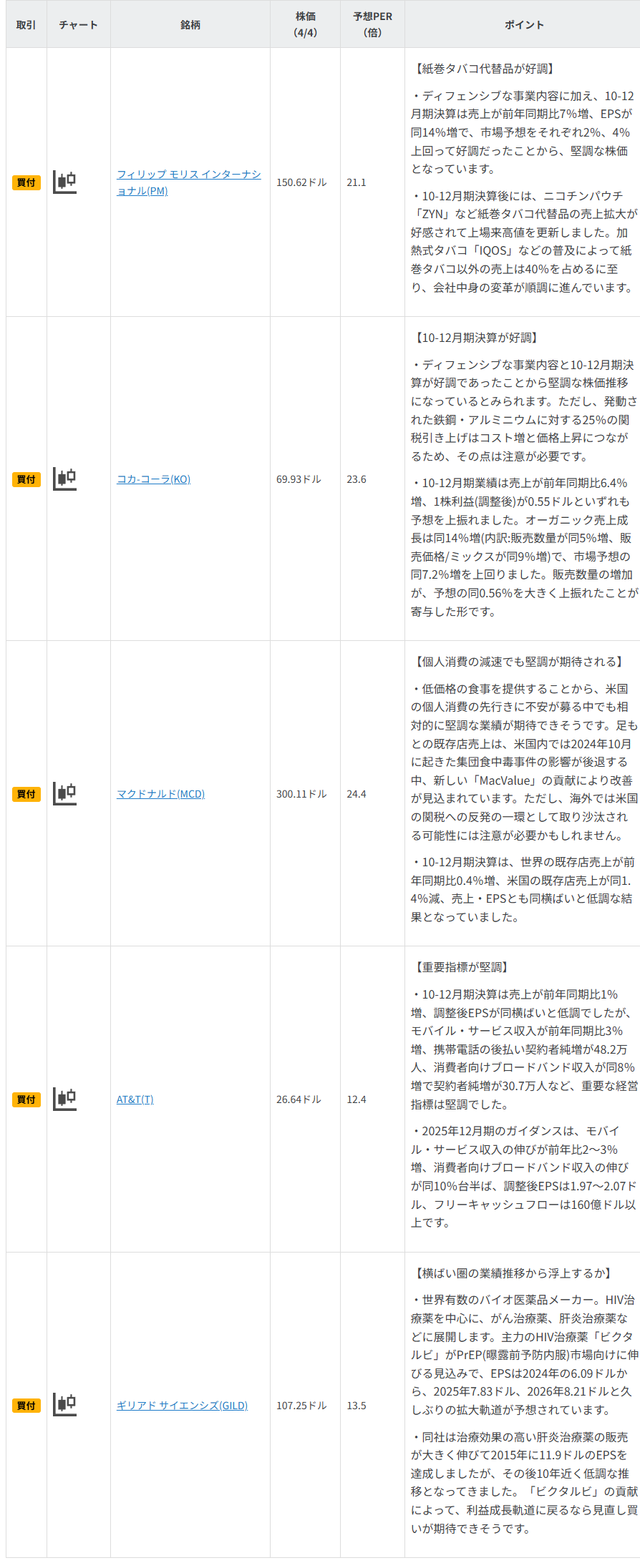Visit the AT&T(T) stock link
640x1568 pixels.
tap(135, 1099)
